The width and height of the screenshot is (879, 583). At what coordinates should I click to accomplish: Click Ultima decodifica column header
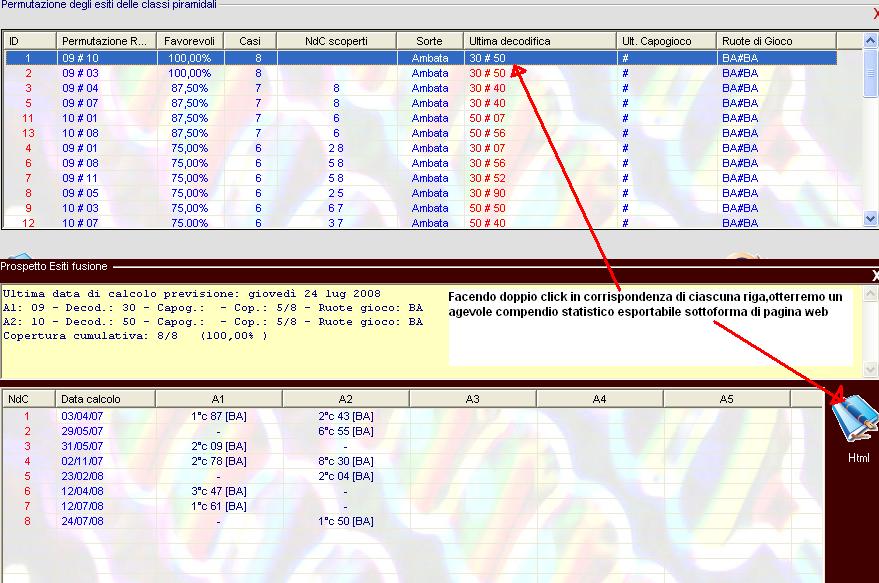[x=539, y=41]
